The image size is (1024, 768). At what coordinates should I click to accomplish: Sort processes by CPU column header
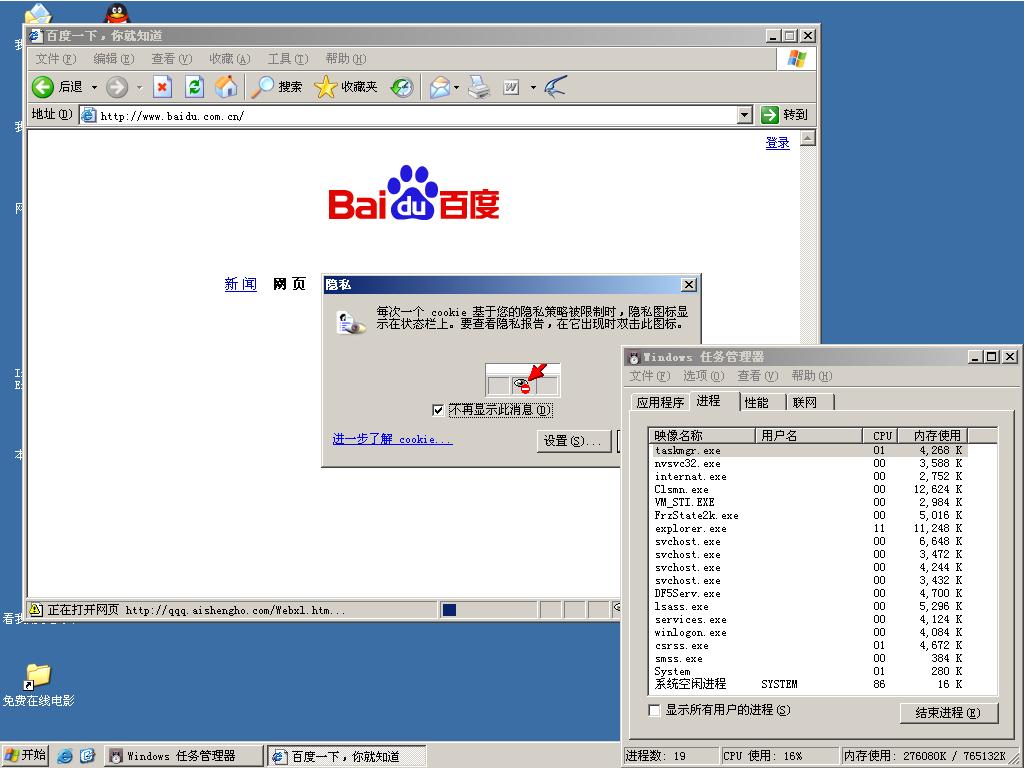(880, 436)
